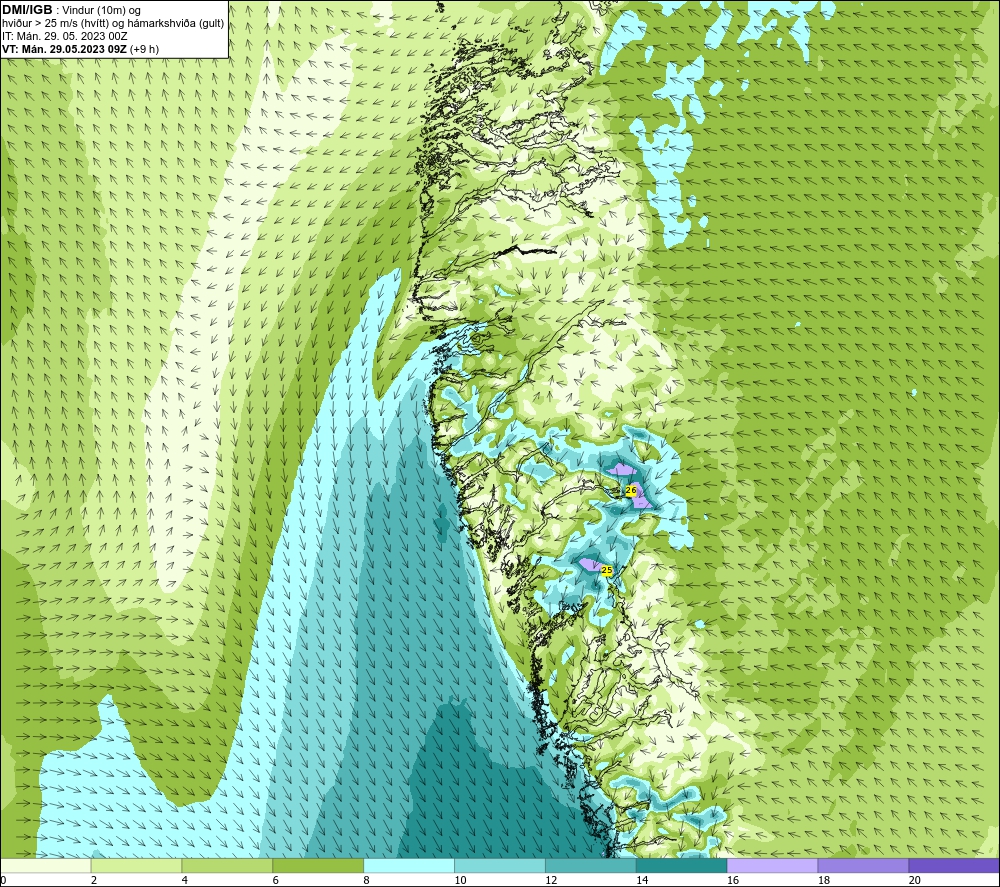Pick the 16–18 m/s light purple swatch
Viewport: 1000px width, 887px height.
tap(772, 865)
